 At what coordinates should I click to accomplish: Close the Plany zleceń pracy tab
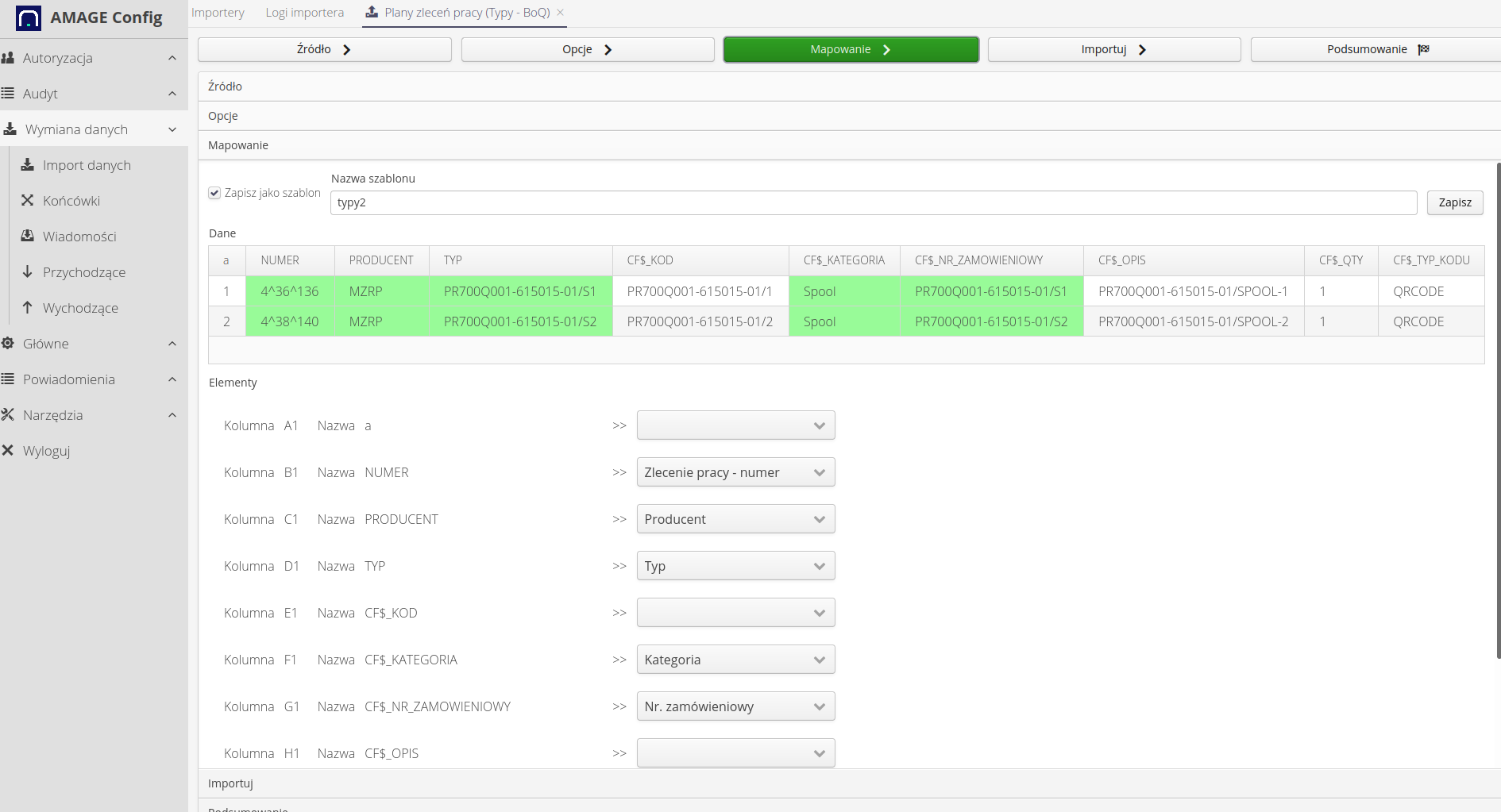click(561, 13)
